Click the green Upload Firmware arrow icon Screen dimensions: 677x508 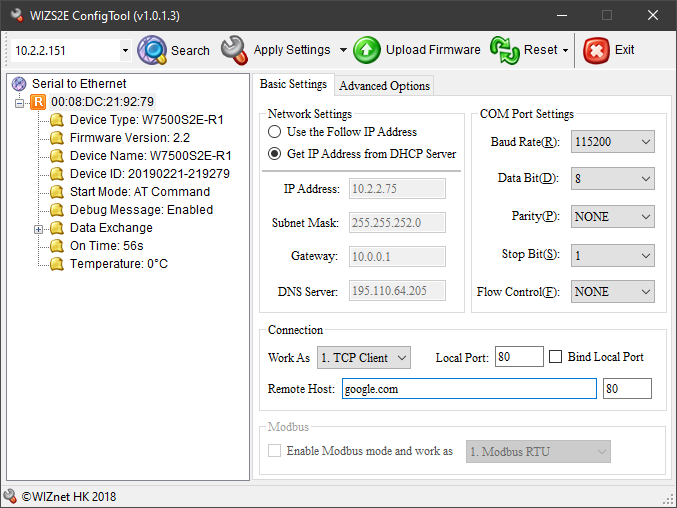pyautogui.click(x=367, y=50)
